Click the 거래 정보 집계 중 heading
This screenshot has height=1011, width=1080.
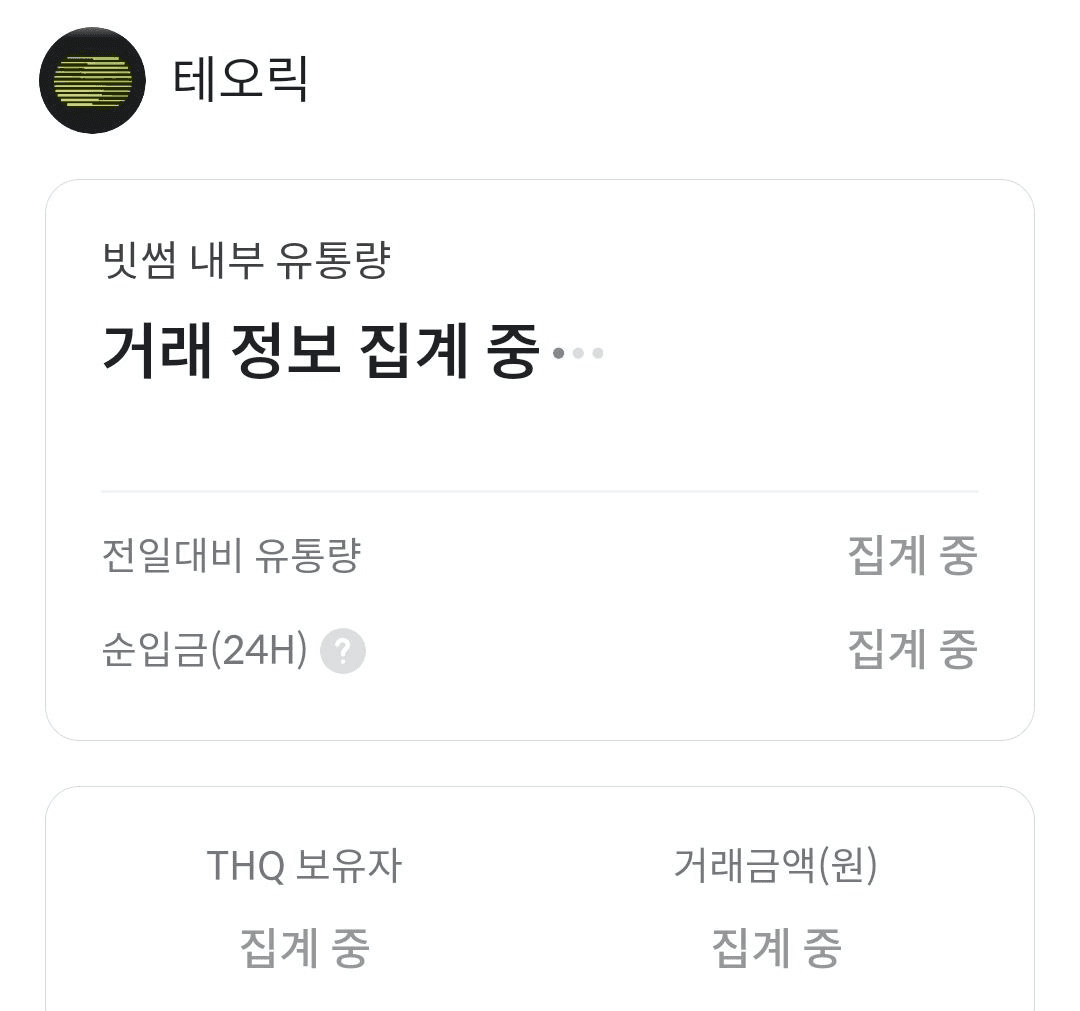320,352
